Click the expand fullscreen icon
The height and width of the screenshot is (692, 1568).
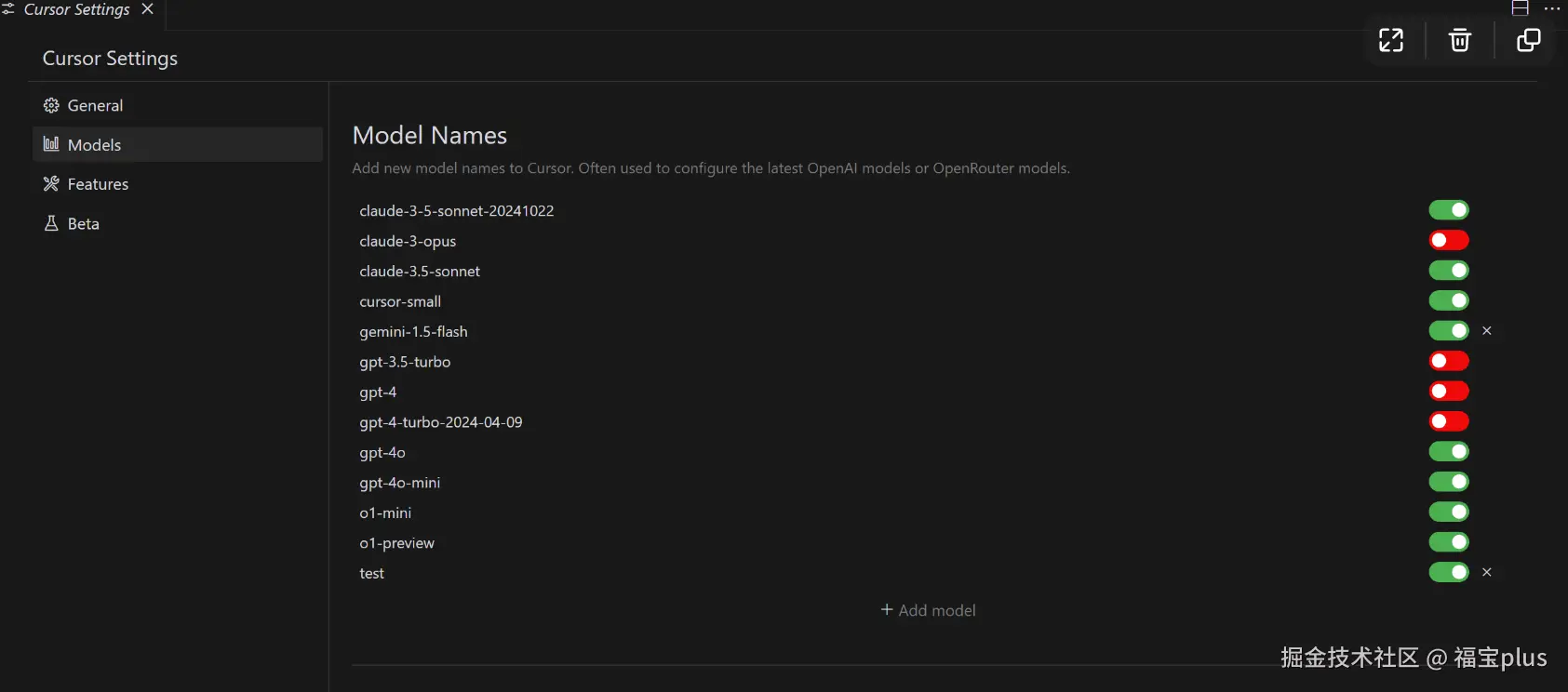pos(1391,40)
